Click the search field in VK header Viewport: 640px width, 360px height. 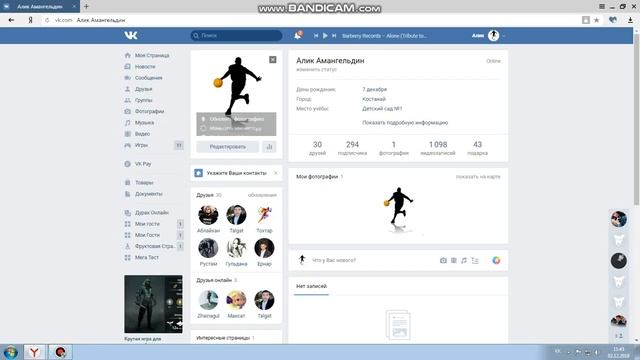coord(236,36)
